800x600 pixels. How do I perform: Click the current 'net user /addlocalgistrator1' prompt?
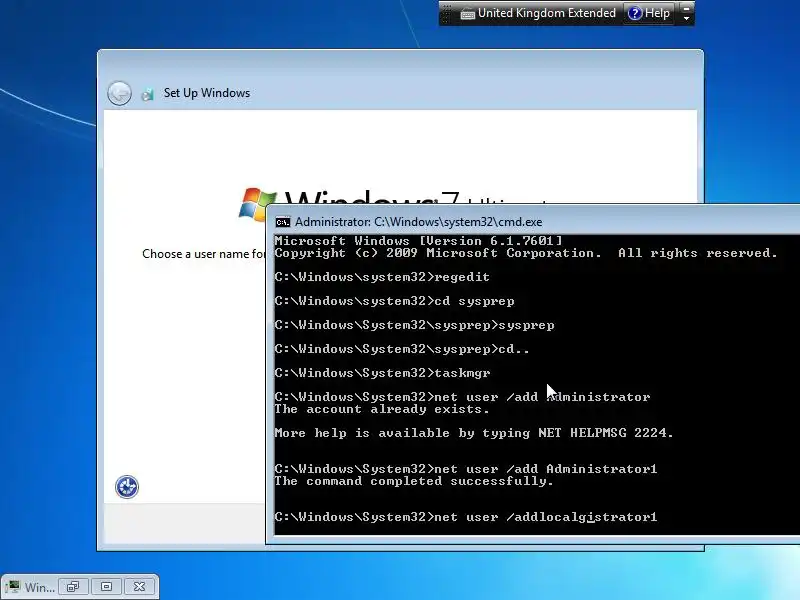click(x=466, y=517)
